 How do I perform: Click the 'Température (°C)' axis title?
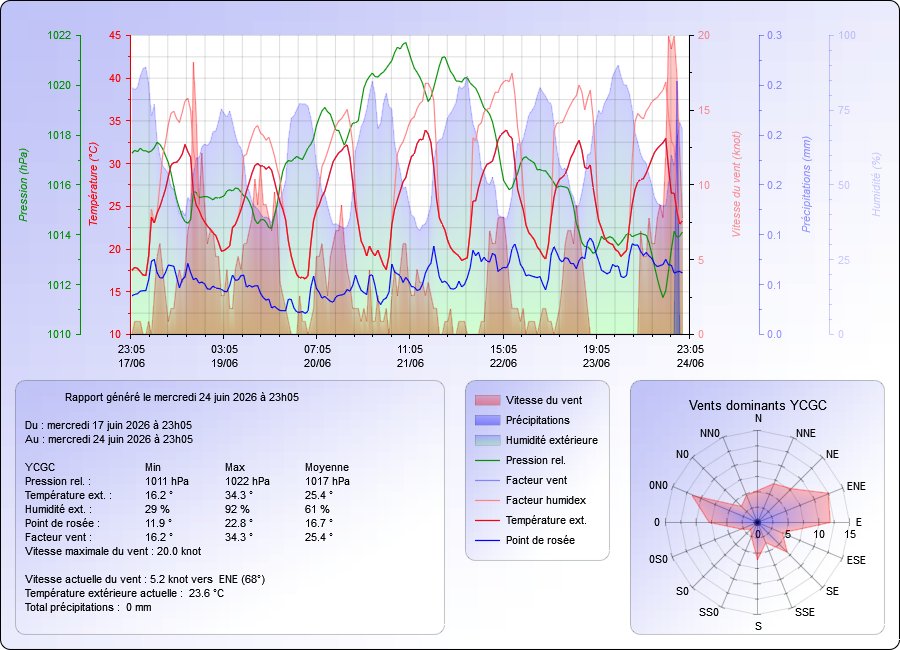point(94,184)
